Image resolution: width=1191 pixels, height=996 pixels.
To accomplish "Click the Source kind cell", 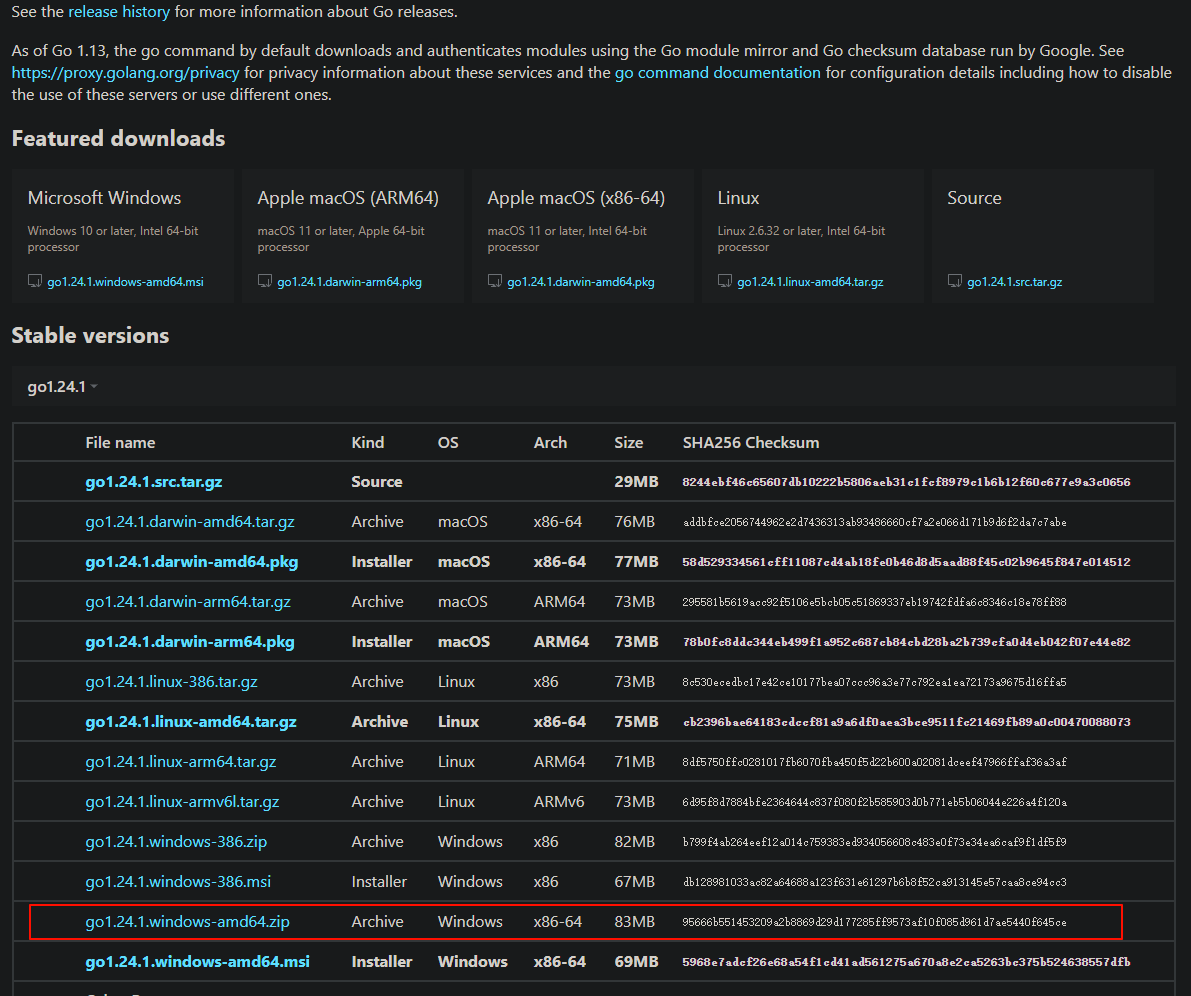I will 377,482.
